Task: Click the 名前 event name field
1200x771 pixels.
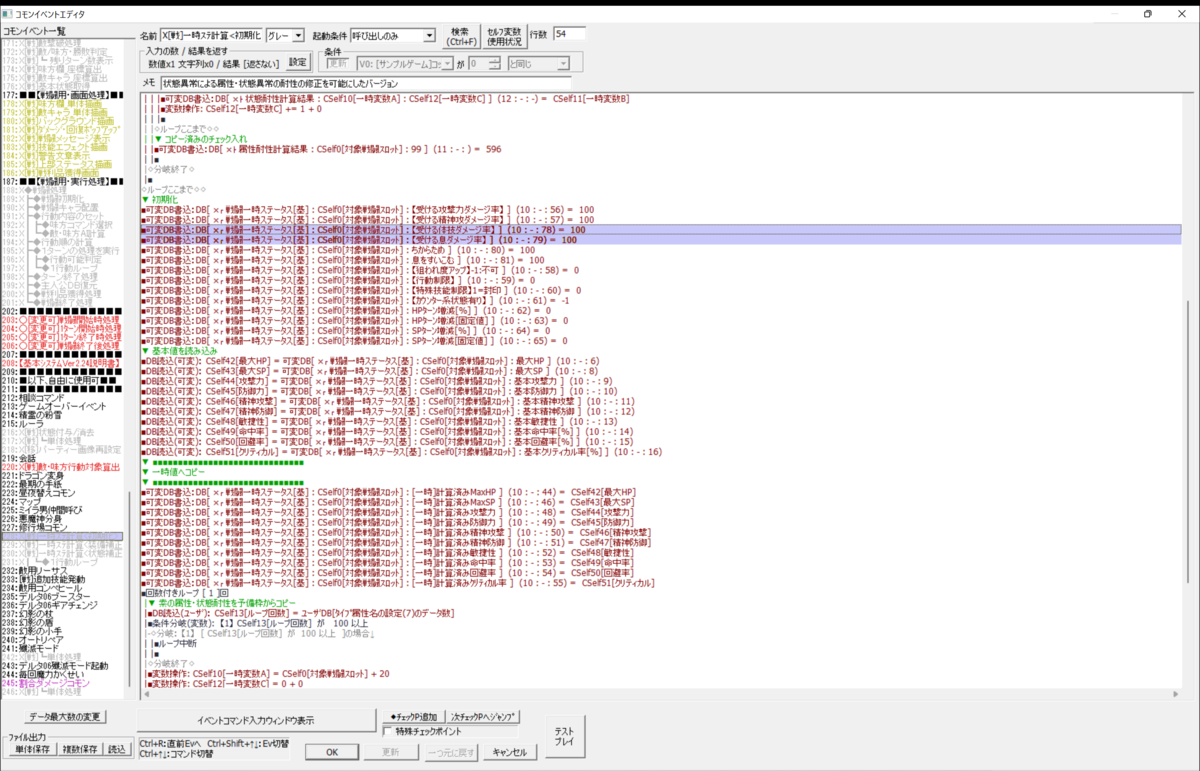Action: (211, 36)
